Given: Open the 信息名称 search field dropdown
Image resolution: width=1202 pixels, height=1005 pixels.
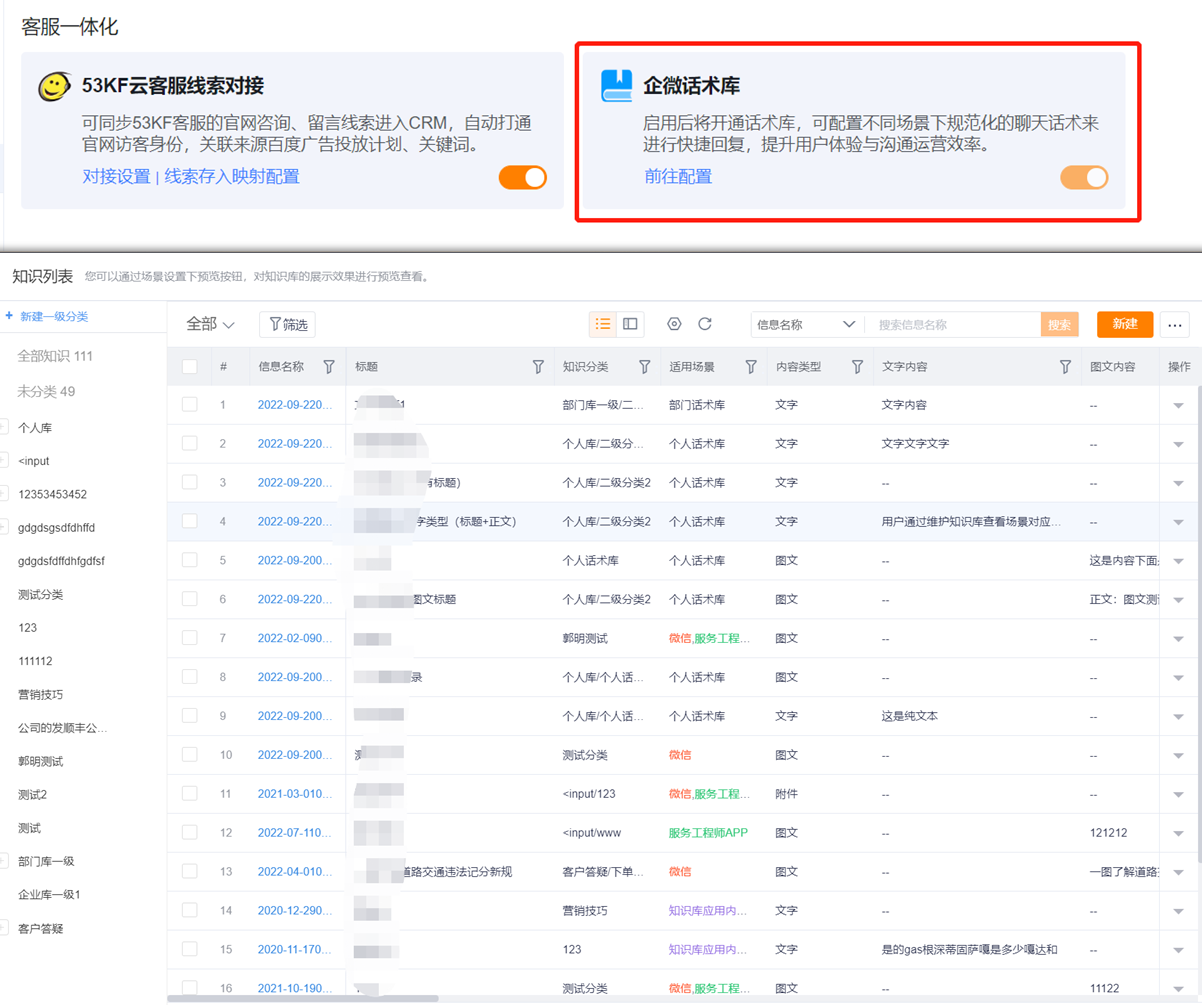Looking at the screenshot, I should click(807, 324).
